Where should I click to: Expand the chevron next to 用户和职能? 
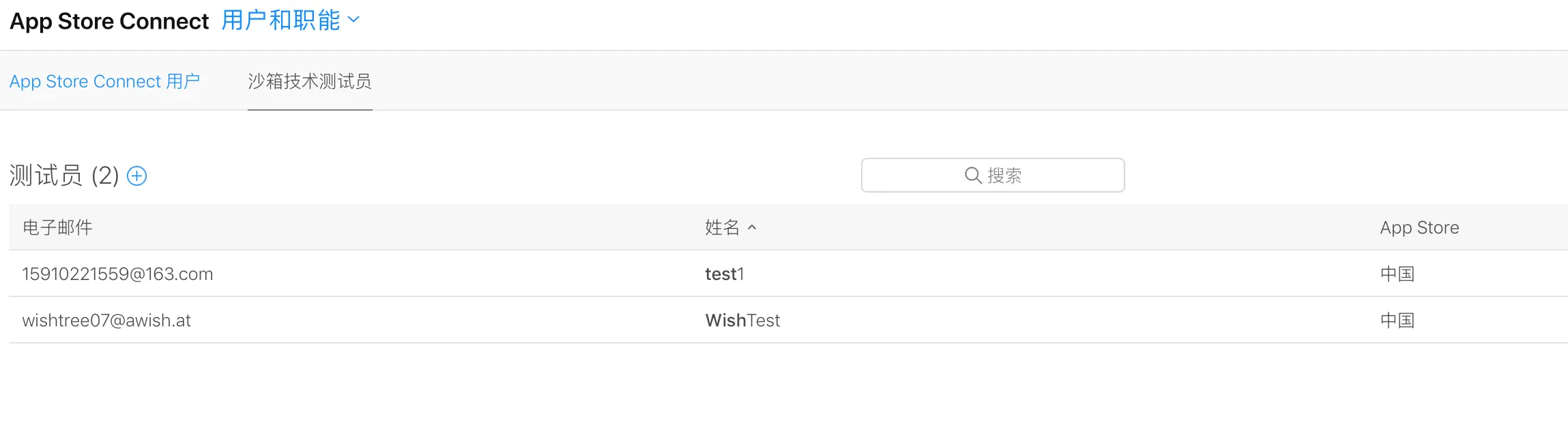(353, 20)
